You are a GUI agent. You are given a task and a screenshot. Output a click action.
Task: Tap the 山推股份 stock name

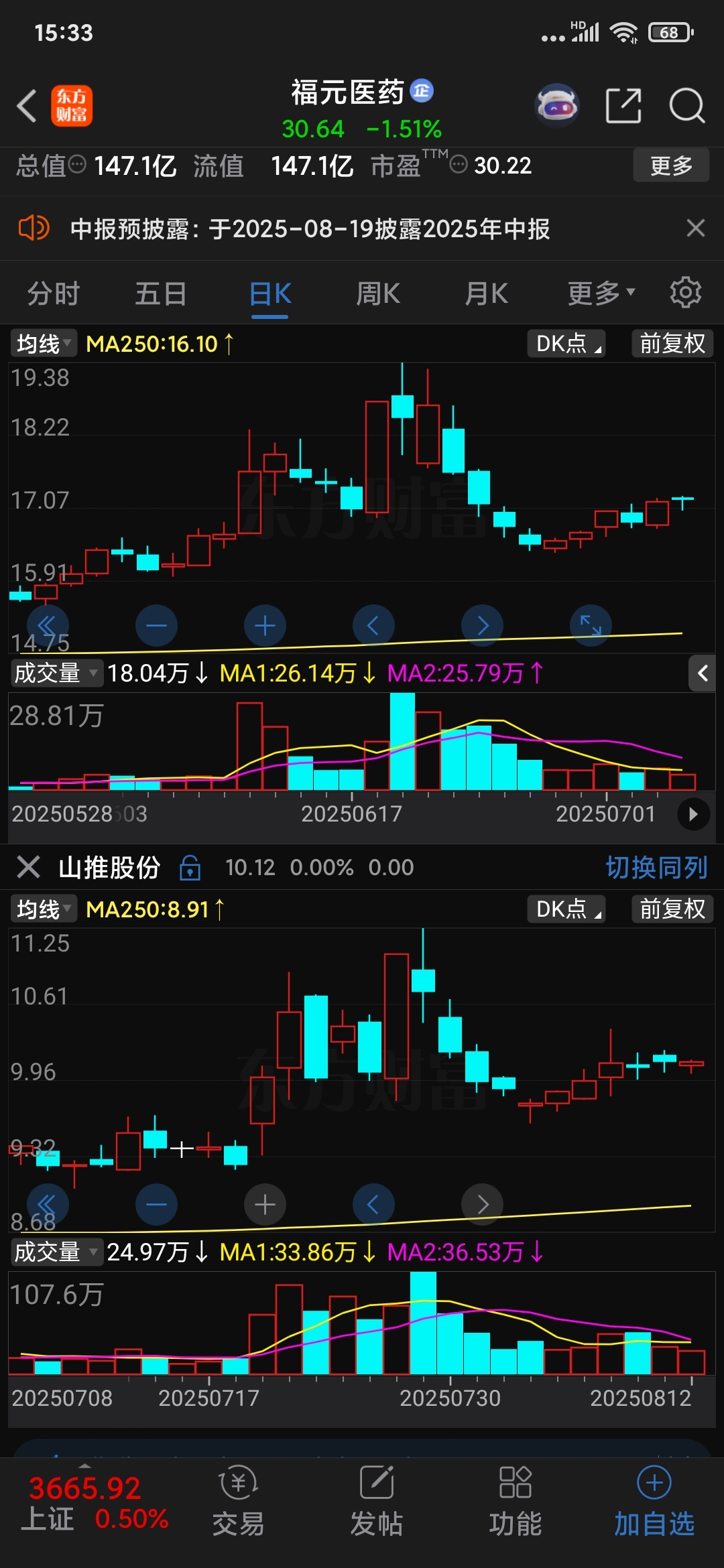click(x=109, y=867)
